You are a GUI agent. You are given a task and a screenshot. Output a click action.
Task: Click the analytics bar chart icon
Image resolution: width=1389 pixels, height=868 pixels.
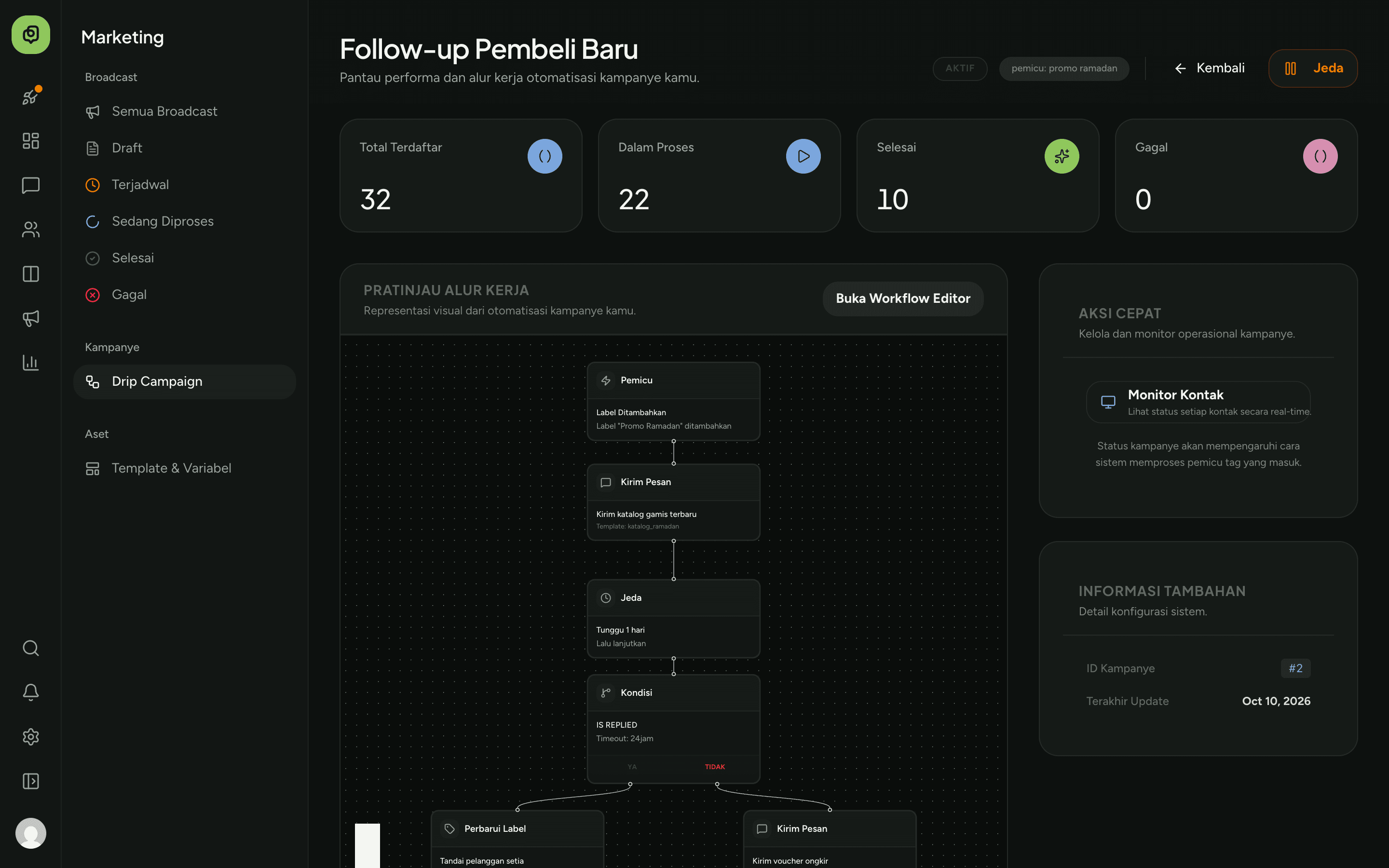(30, 362)
